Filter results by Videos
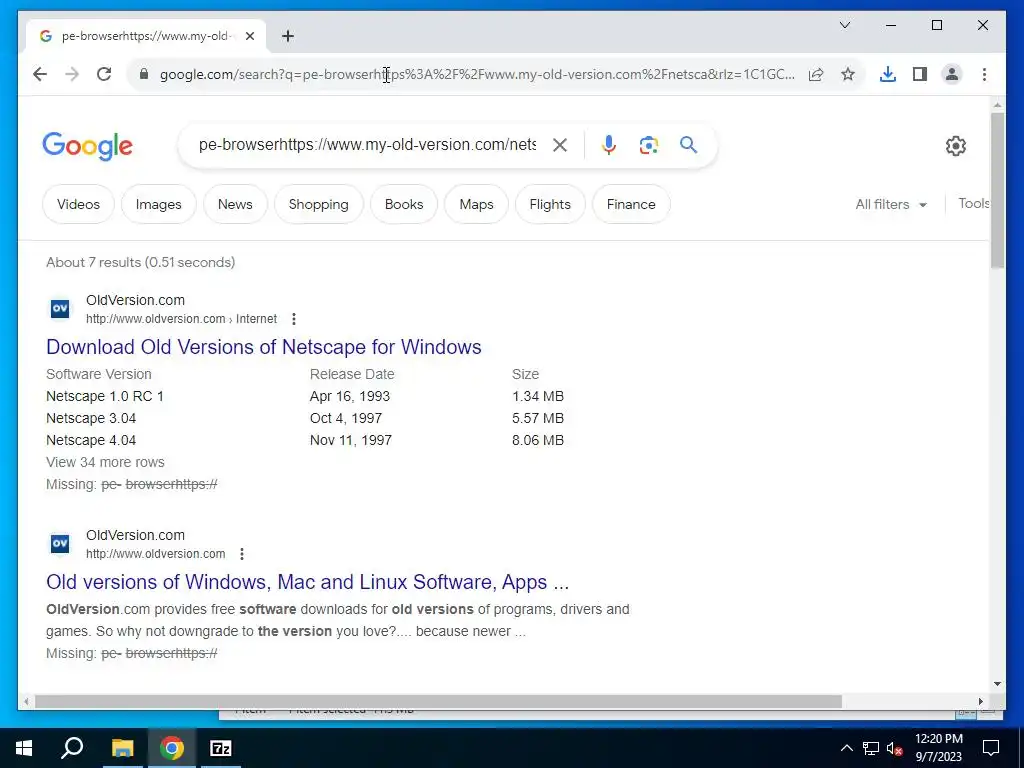 tap(78, 204)
